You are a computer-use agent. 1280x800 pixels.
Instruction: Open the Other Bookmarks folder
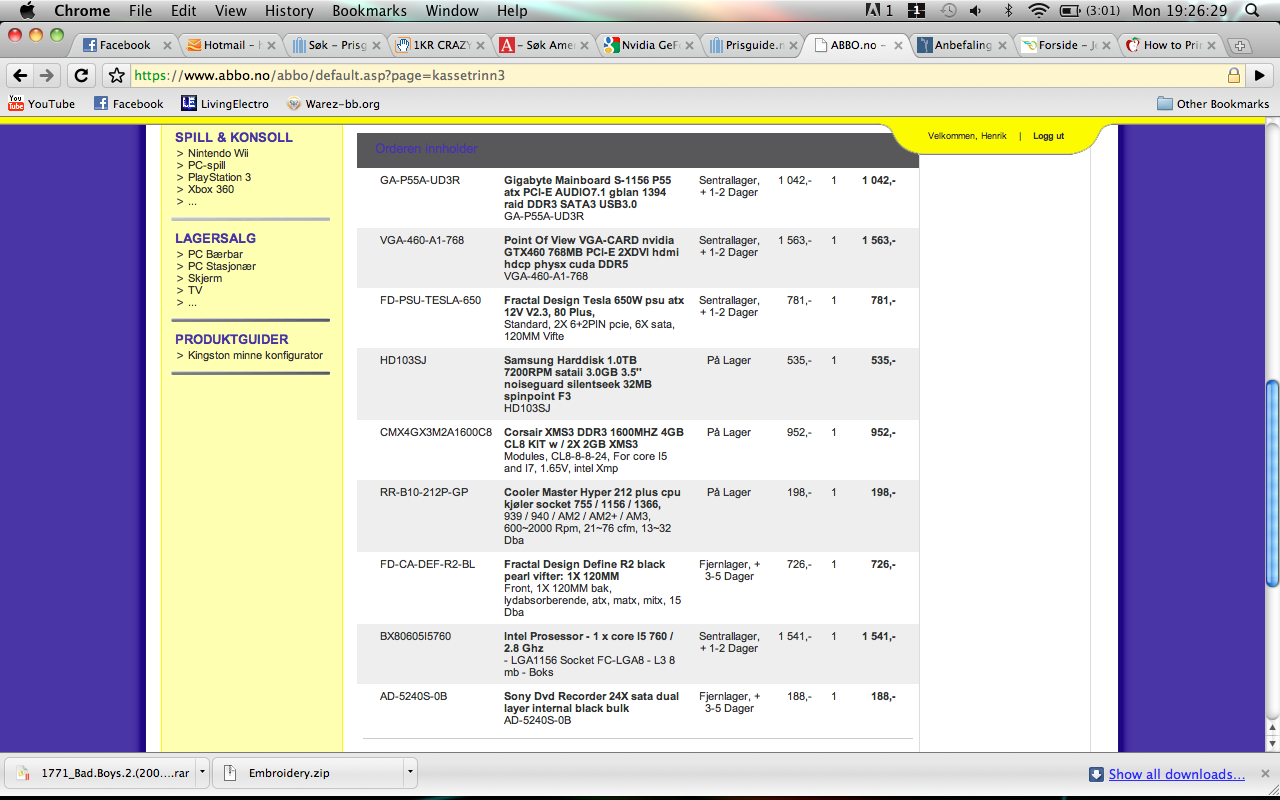[x=1212, y=103]
